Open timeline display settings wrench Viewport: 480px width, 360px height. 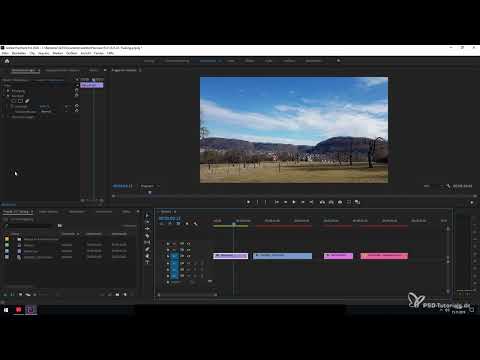point(196,224)
